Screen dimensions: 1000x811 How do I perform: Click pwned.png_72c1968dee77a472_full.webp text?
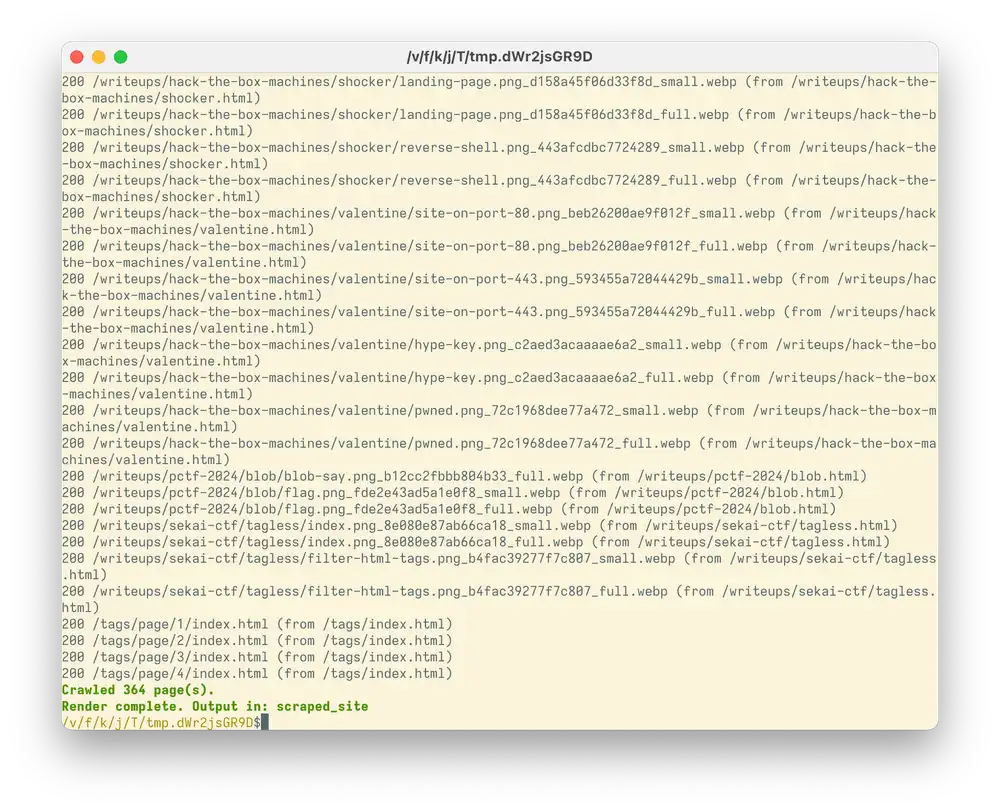tap(552, 444)
